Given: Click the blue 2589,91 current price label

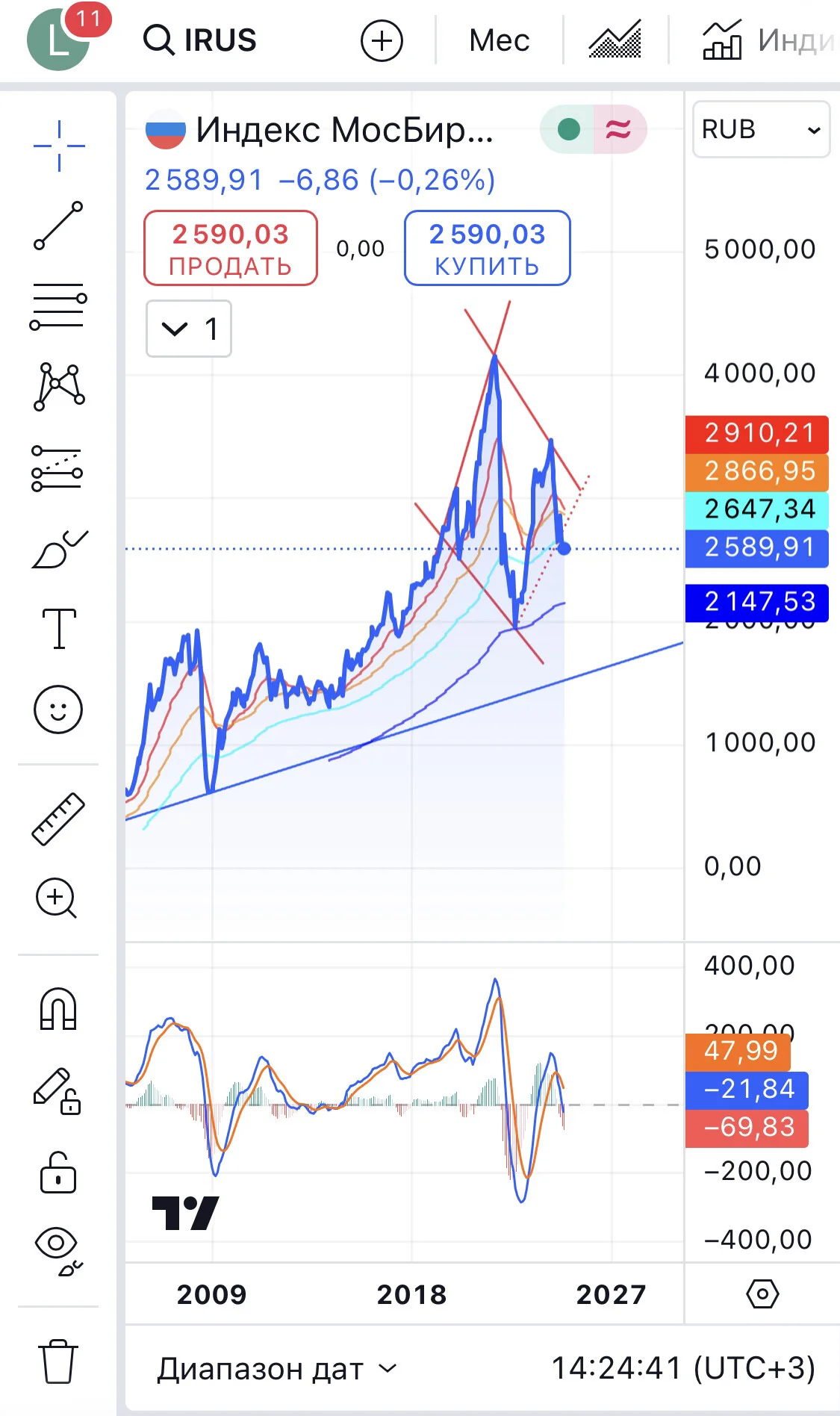Looking at the screenshot, I should (757, 548).
